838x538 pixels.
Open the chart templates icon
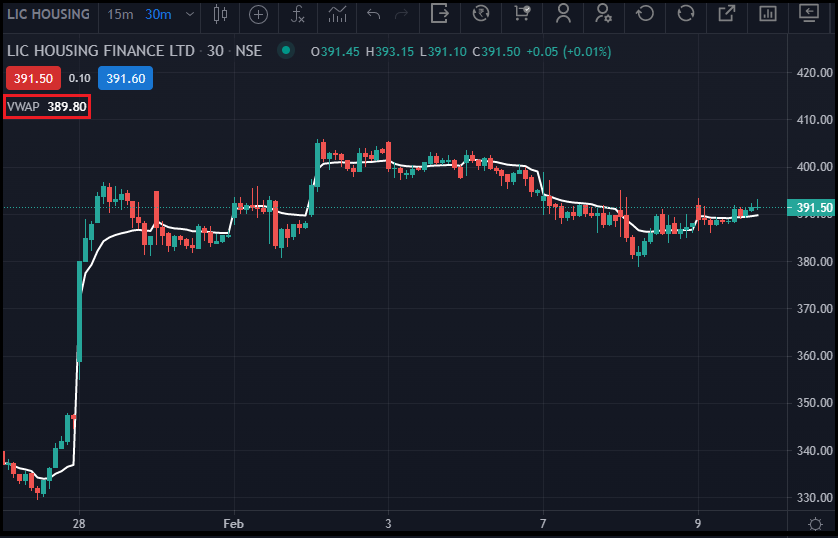(337, 14)
